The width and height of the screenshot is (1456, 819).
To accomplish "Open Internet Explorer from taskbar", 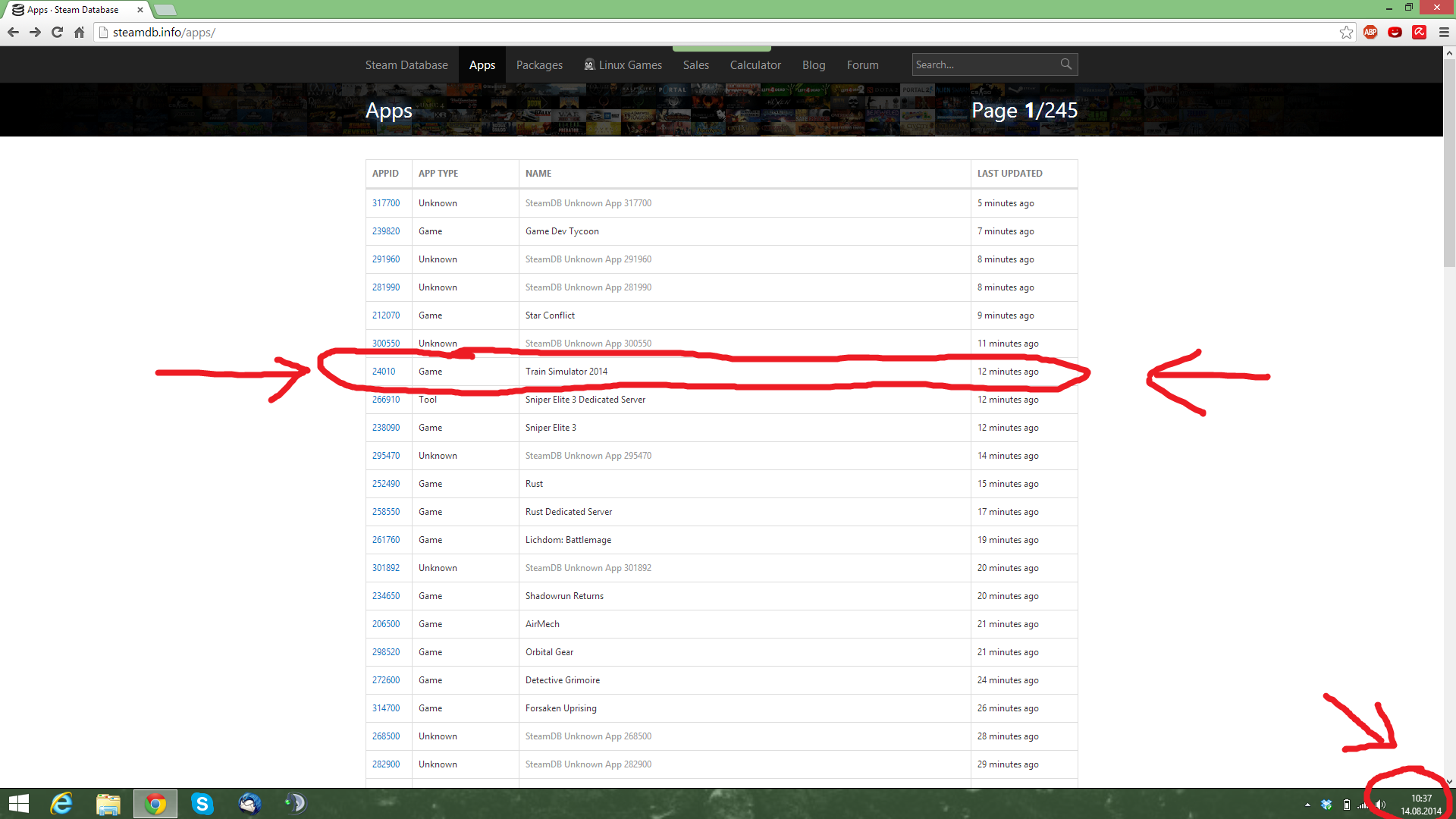I will tap(61, 803).
